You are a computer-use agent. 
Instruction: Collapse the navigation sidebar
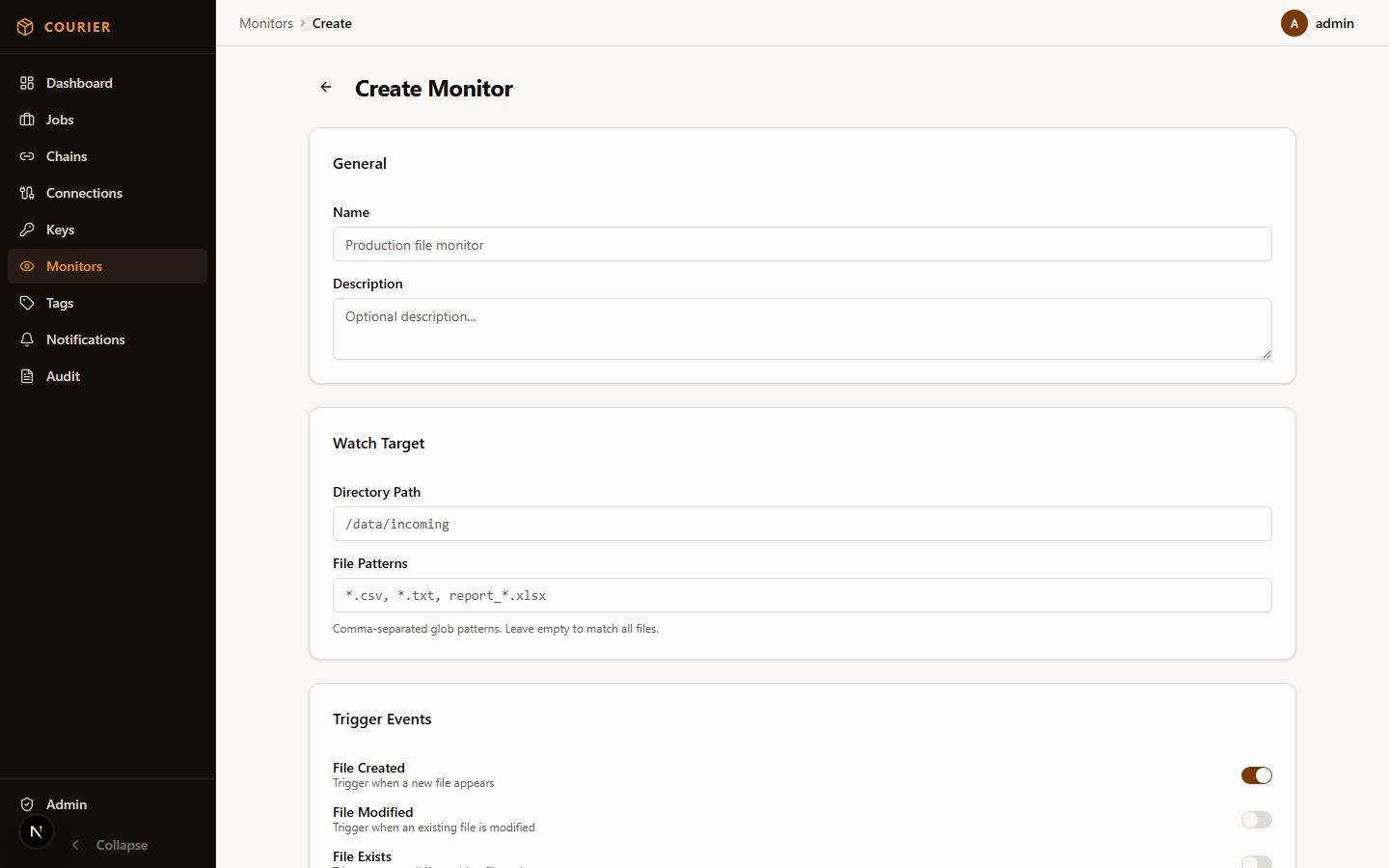pos(109,845)
